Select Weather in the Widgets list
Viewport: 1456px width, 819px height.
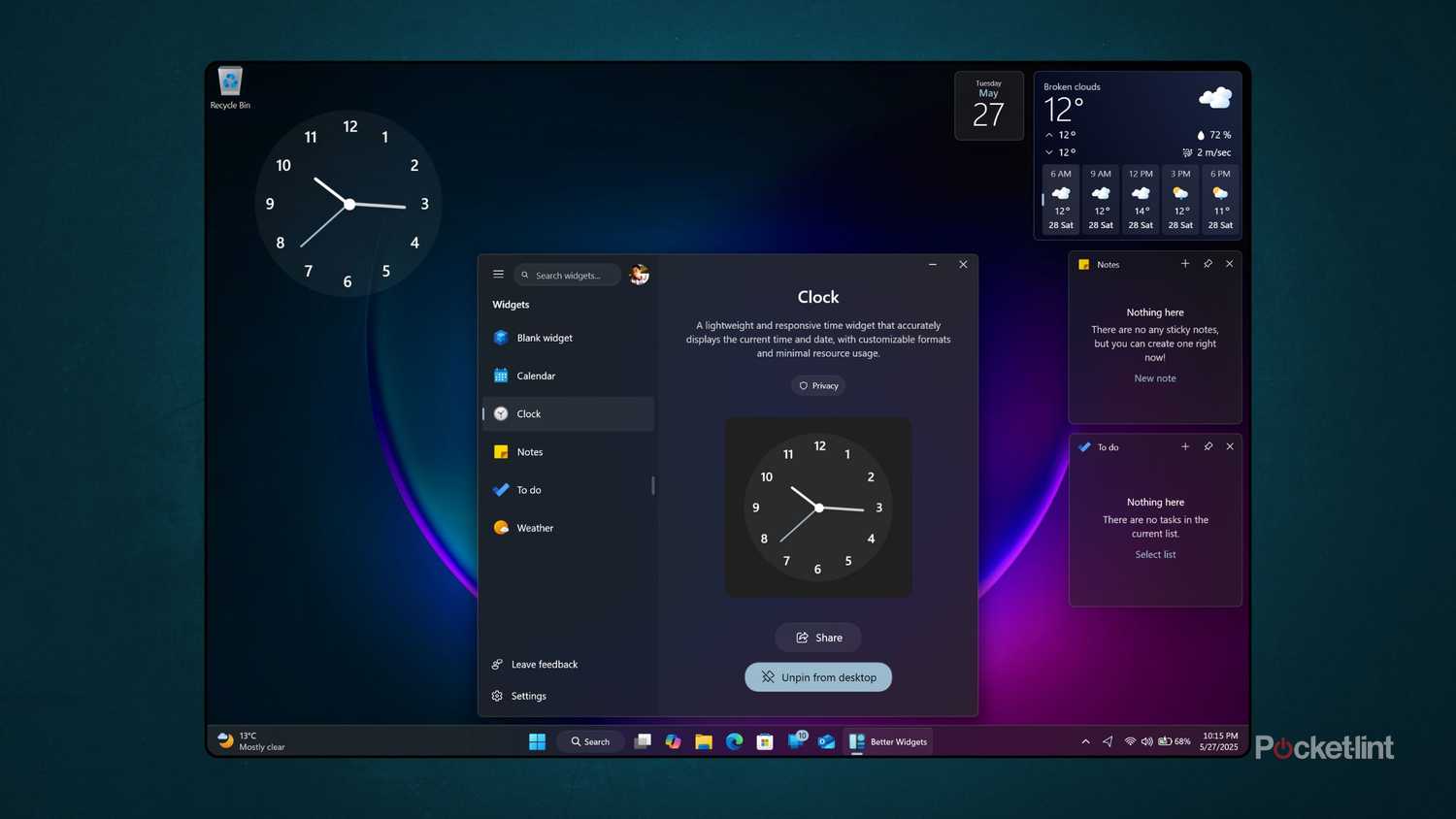(535, 528)
